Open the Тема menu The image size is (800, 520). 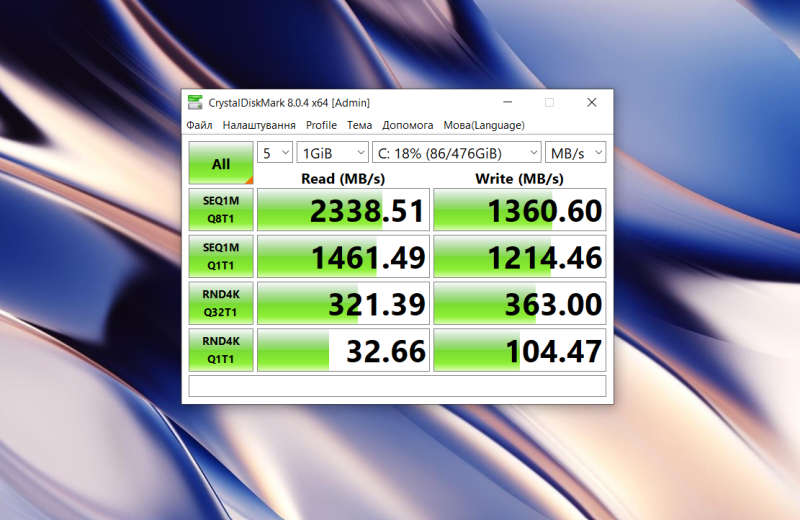360,125
